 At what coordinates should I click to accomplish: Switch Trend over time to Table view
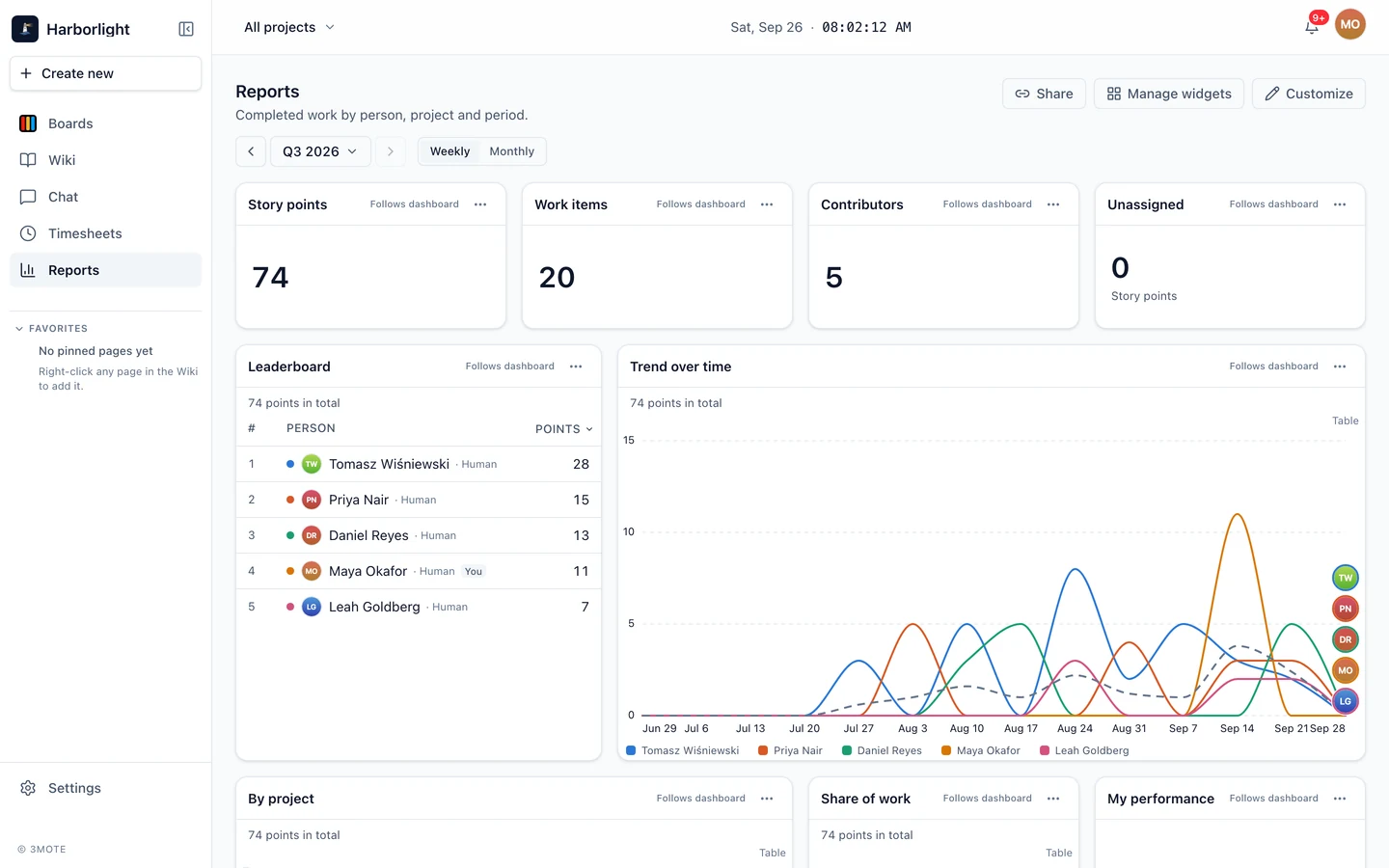(x=1345, y=420)
